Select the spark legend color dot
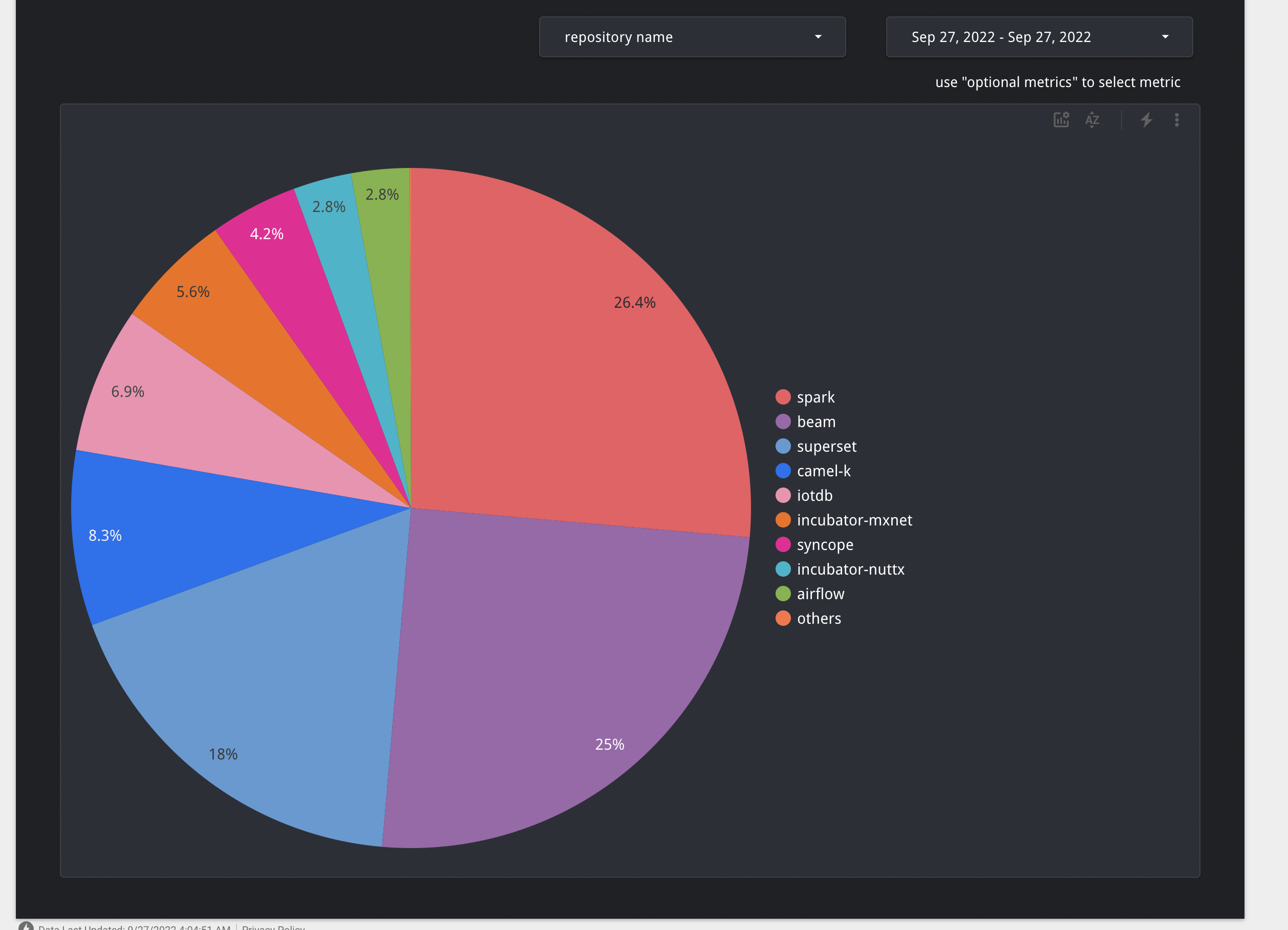 [x=783, y=396]
